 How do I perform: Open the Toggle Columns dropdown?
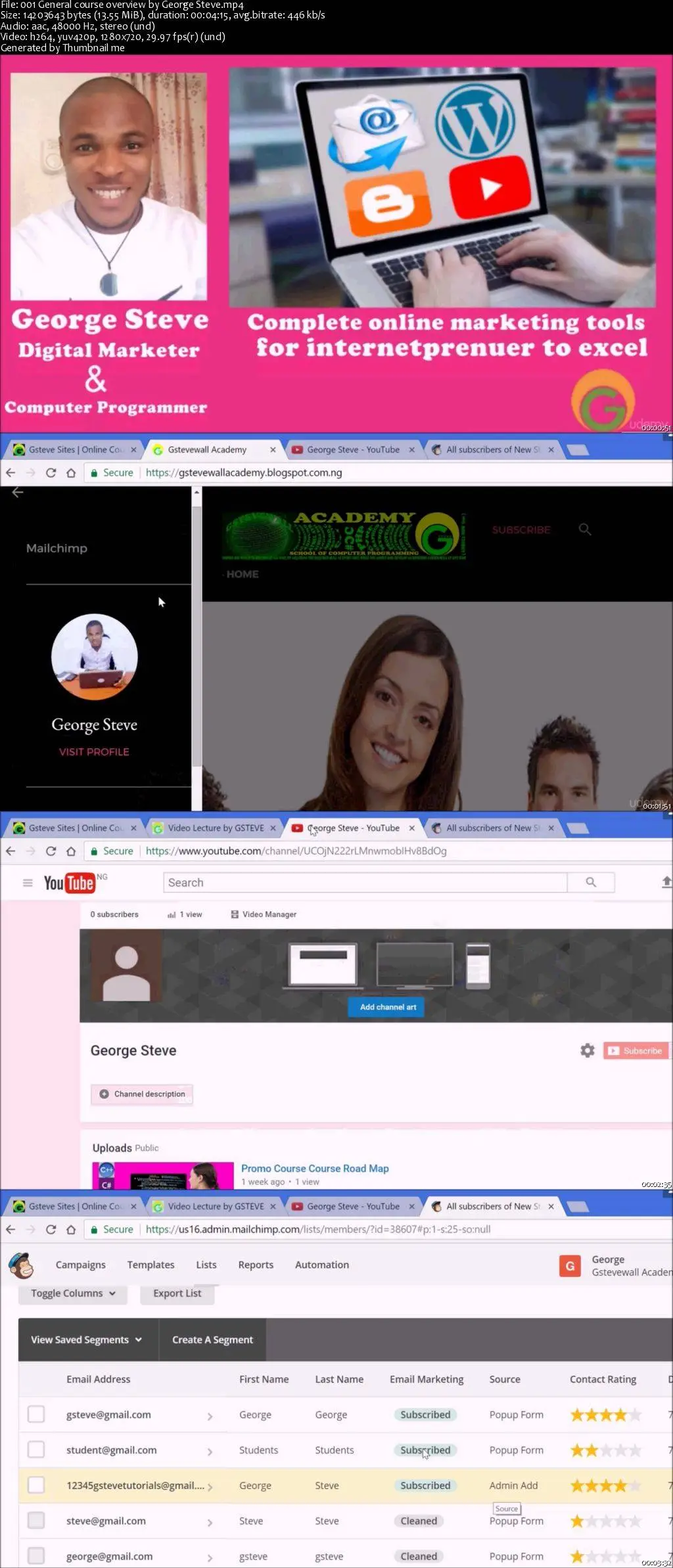(x=73, y=1293)
